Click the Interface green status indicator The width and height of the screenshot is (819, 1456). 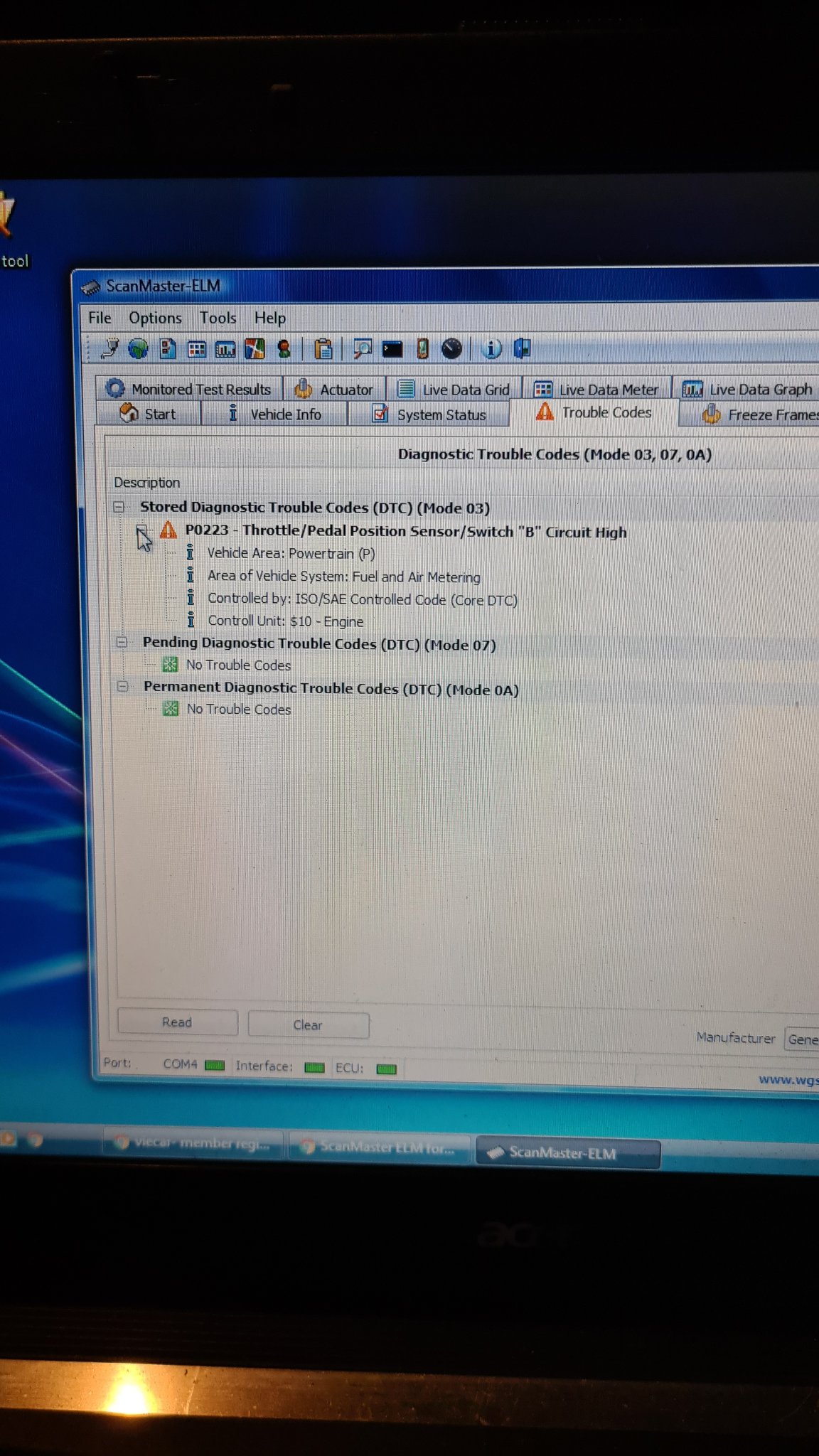click(314, 1067)
